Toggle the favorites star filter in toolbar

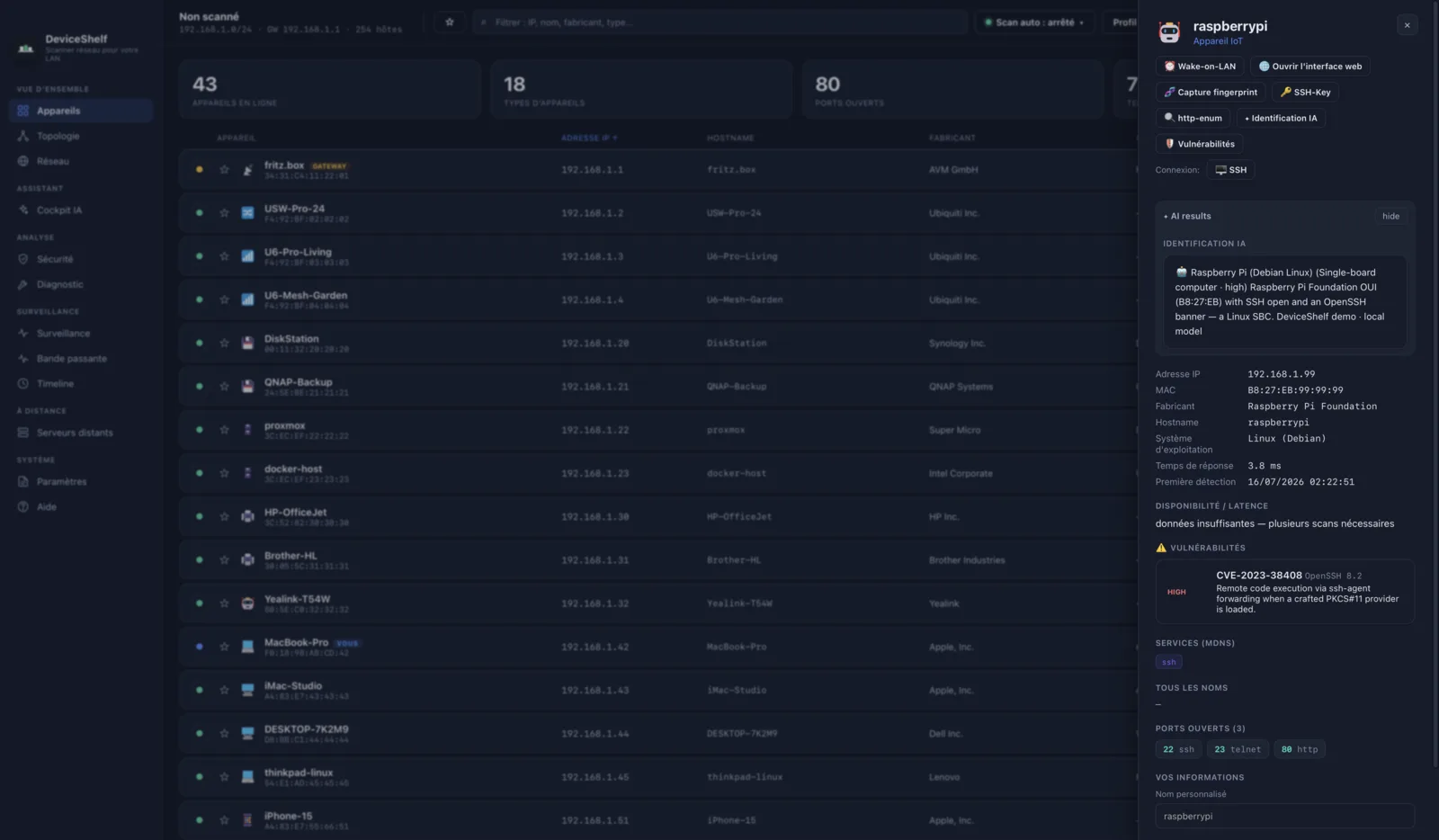(450, 22)
